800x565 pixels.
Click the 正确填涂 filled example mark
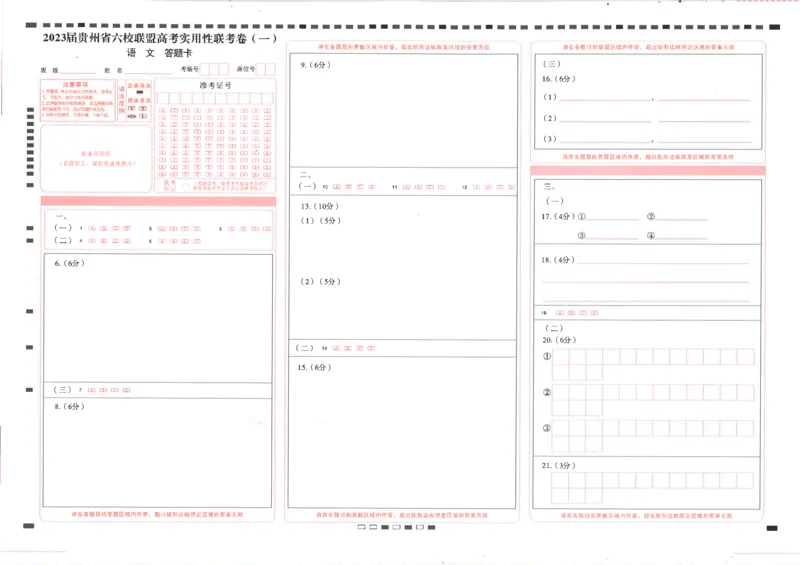click(x=140, y=92)
